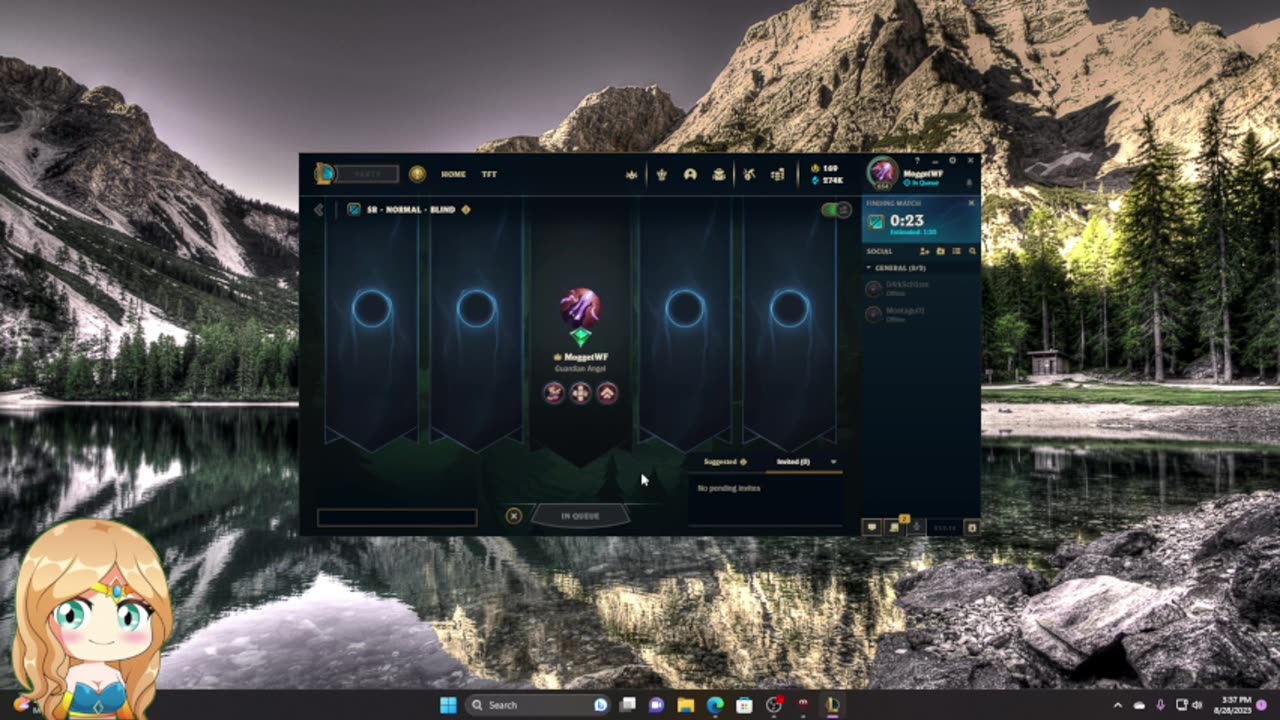Open the friends list options icon
Image resolution: width=1280 pixels, height=720 pixels.
[x=956, y=251]
